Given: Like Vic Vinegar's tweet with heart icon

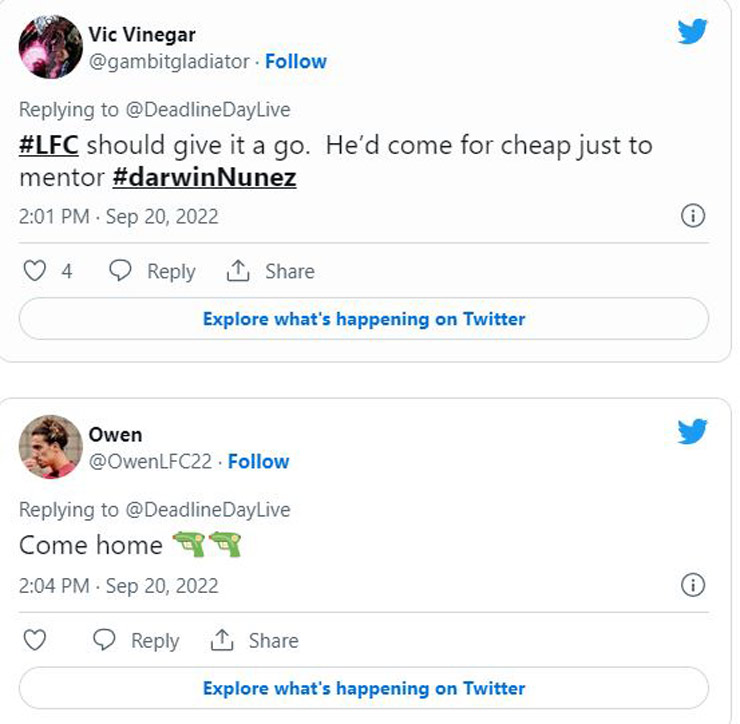Looking at the screenshot, I should (35, 271).
